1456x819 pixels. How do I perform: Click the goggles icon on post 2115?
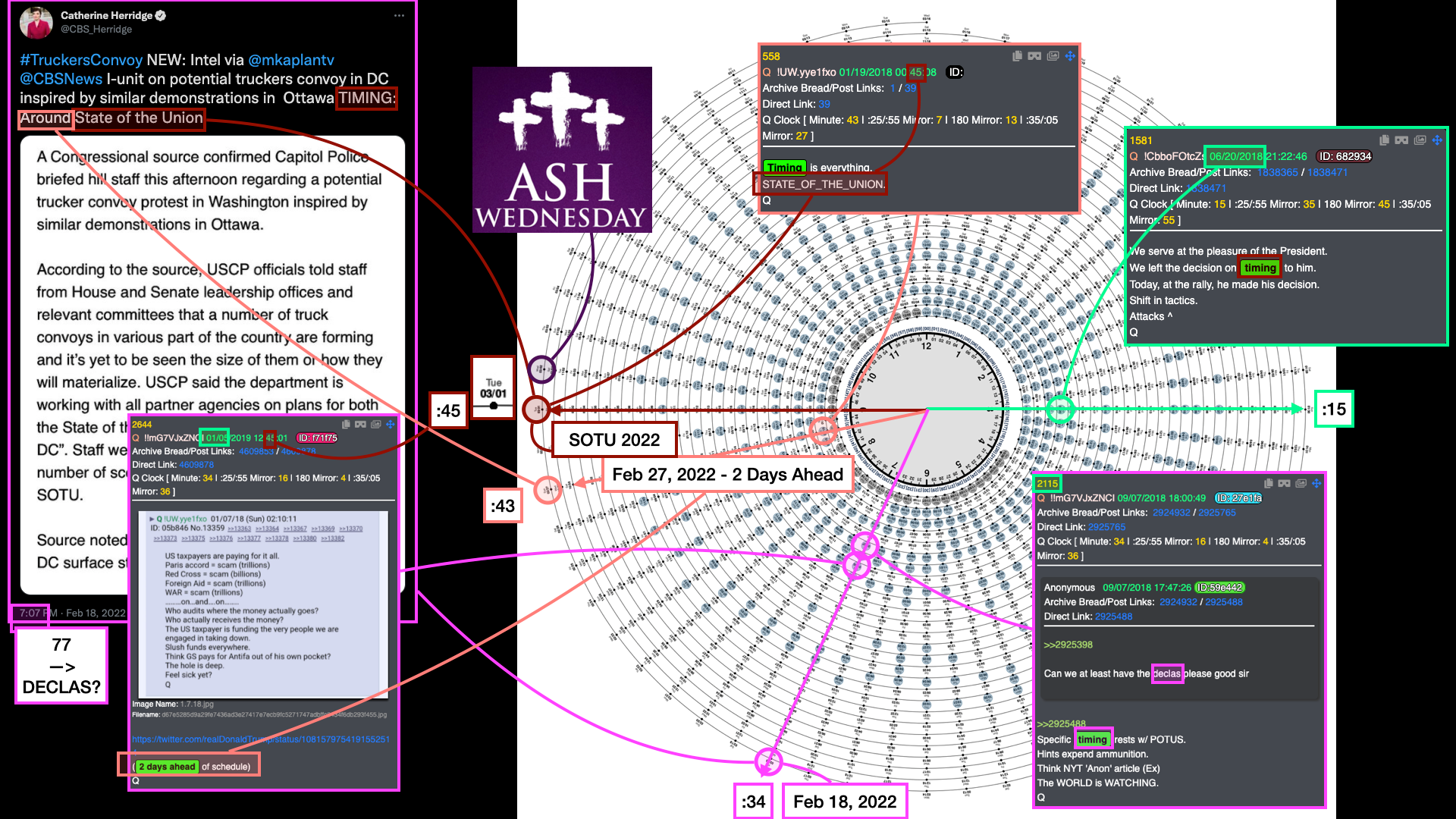(x=1284, y=483)
